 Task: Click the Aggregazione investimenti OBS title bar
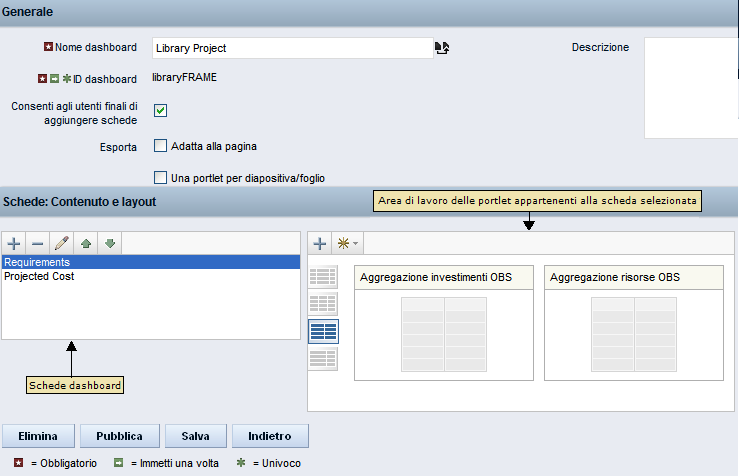(444, 277)
